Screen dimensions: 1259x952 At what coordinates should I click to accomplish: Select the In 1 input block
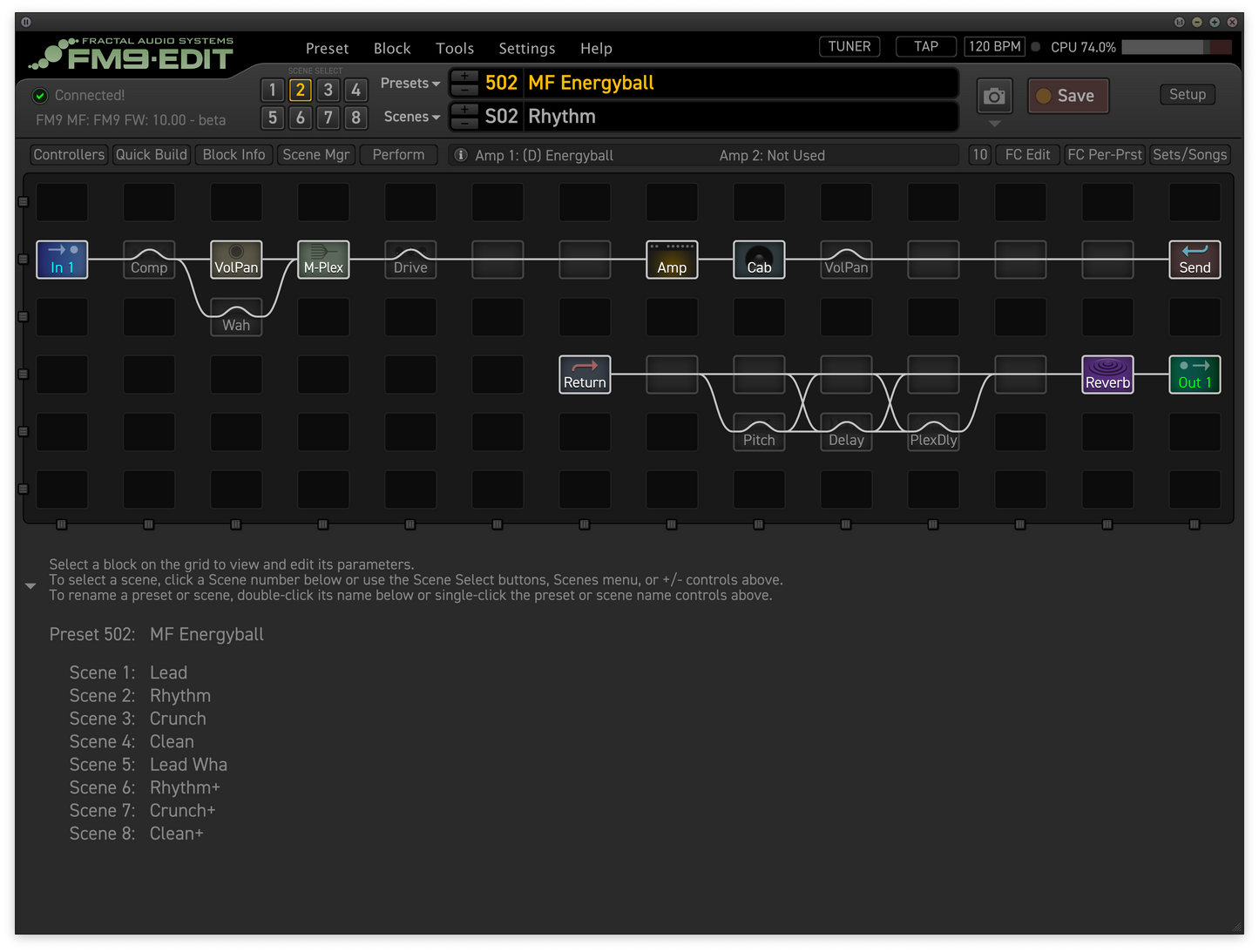[62, 260]
